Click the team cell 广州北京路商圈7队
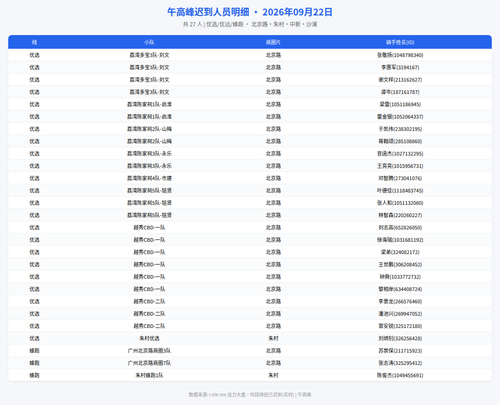This screenshot has width=500, height=405. 149,363
